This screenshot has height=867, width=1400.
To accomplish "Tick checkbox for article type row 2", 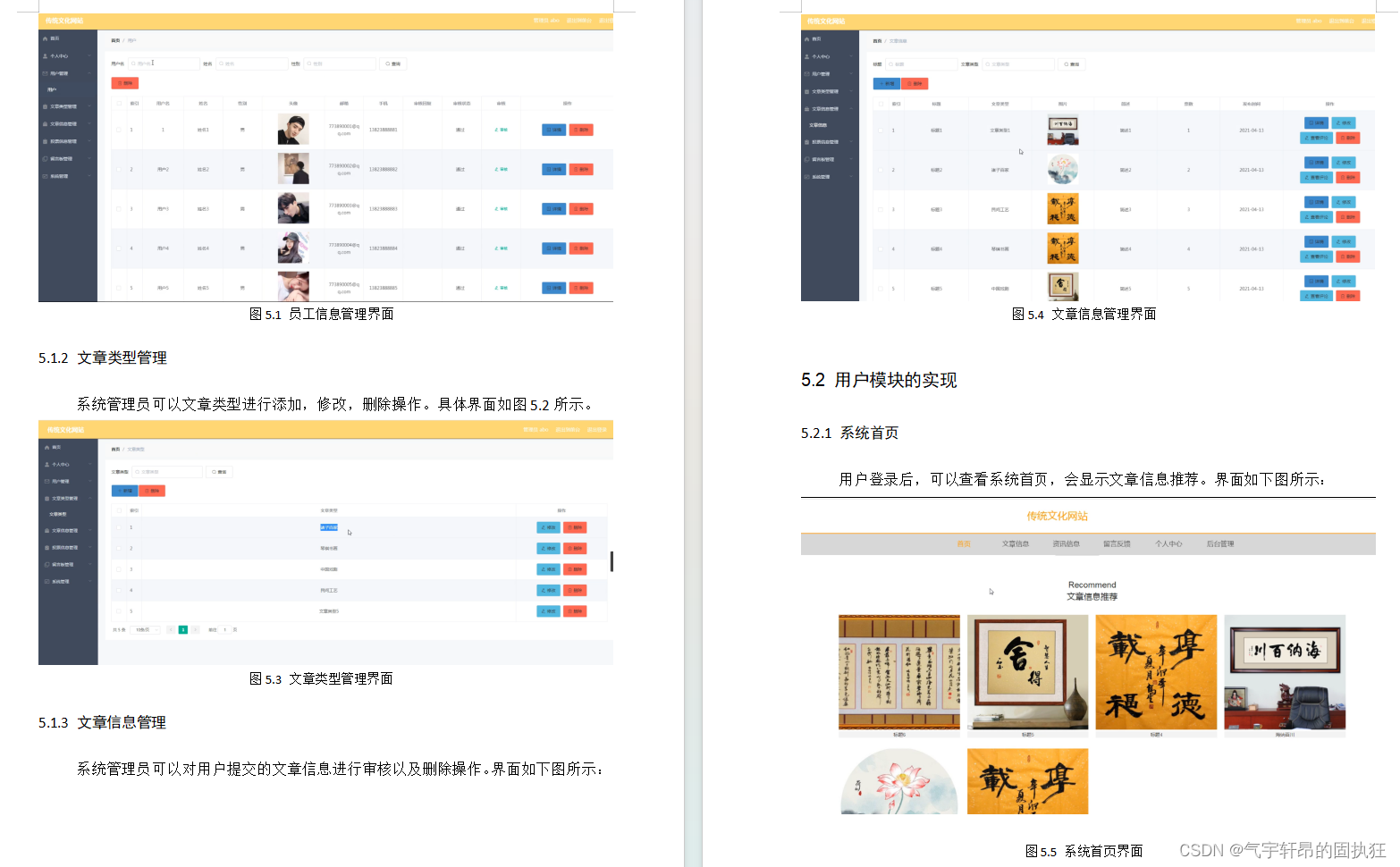I will [x=119, y=548].
